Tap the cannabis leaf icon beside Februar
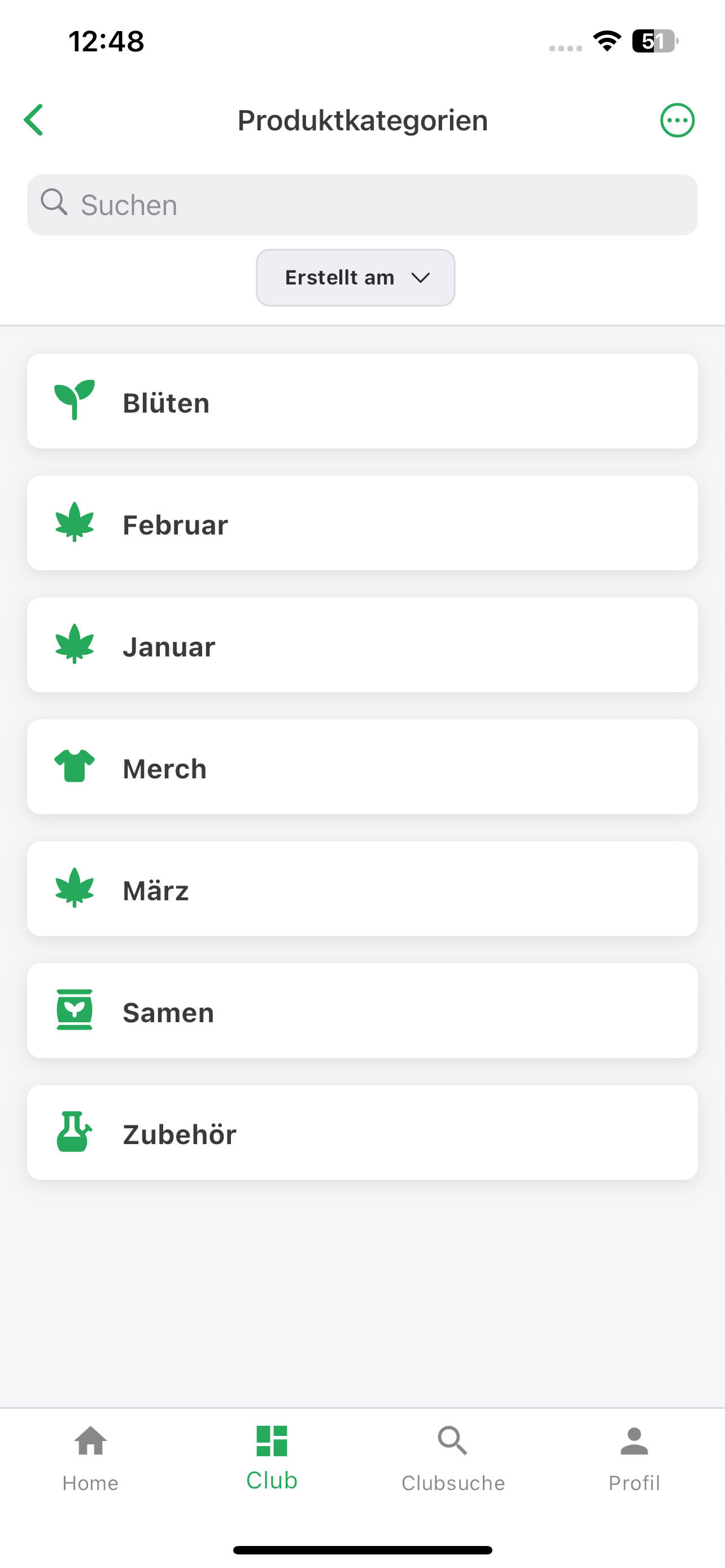725x1568 pixels. pyautogui.click(x=75, y=522)
